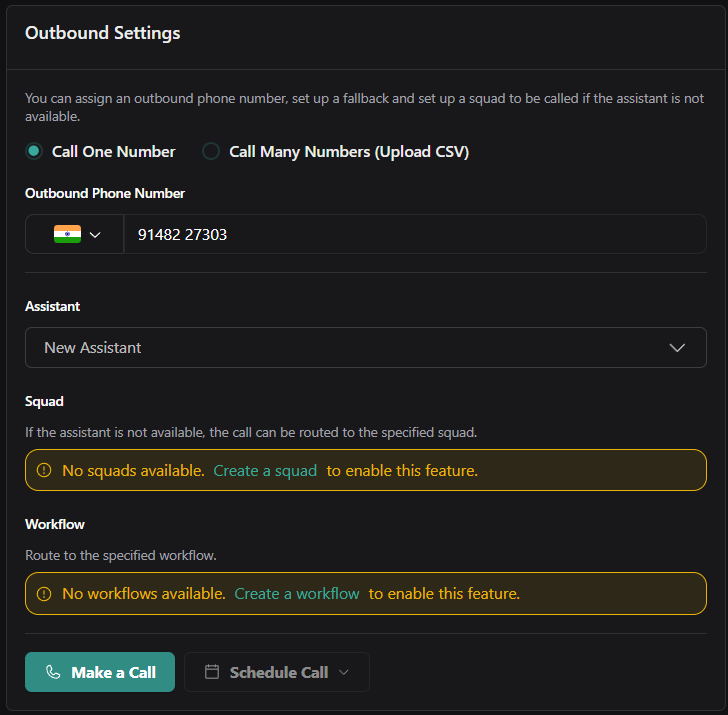Click the calendar icon on Schedule Call
The height and width of the screenshot is (715, 728).
pos(212,672)
